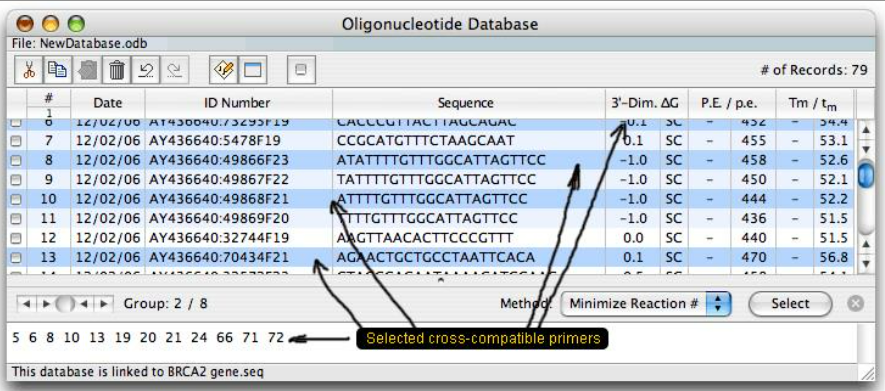Click the Copy icon in toolbar
Image resolution: width=885 pixels, height=391 pixels.
tap(58, 70)
